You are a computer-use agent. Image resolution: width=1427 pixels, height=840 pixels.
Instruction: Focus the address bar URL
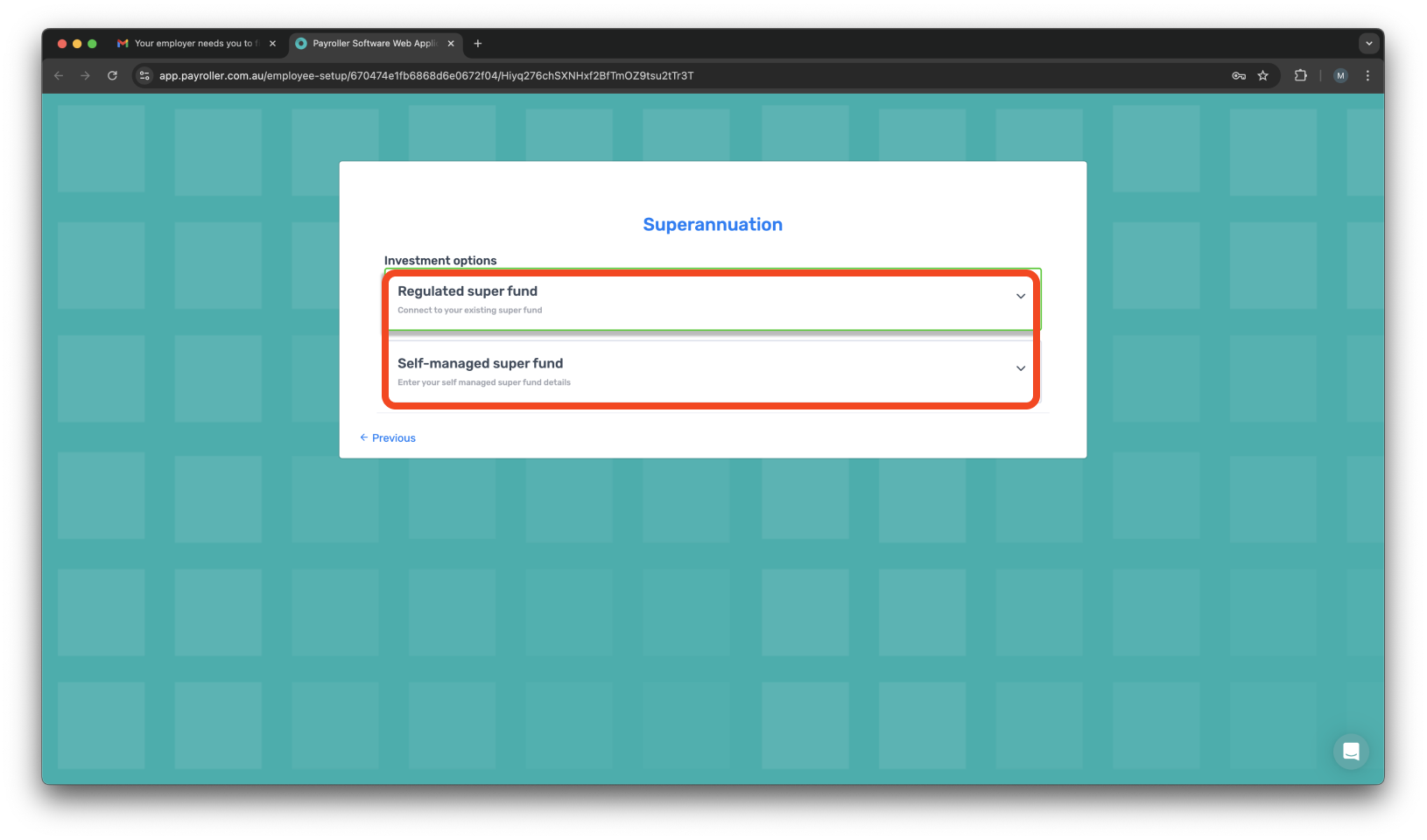tap(426, 76)
